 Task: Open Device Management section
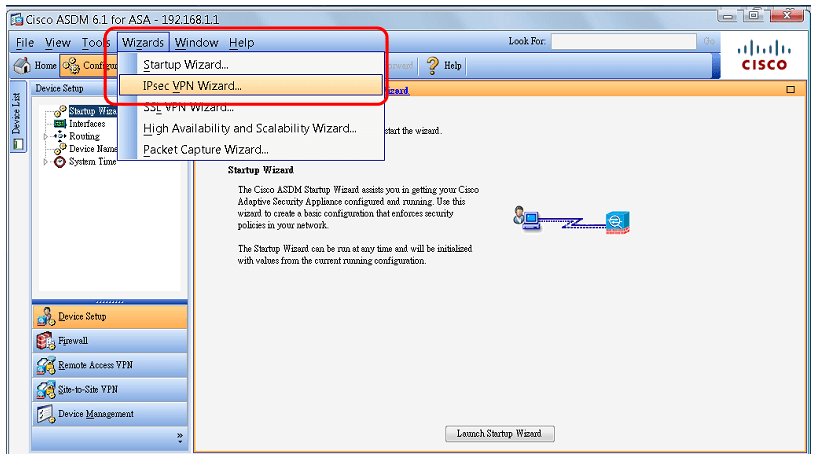pyautogui.click(x=110, y=414)
